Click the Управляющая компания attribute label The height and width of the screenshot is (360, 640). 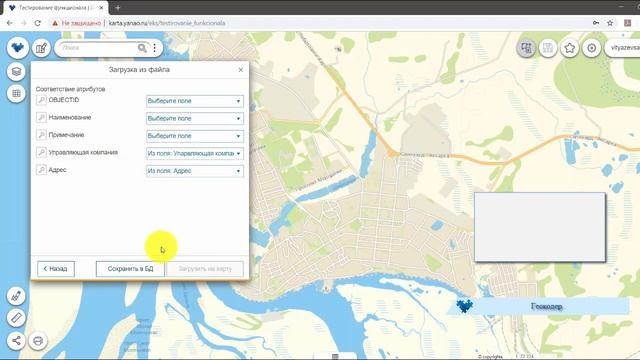point(83,153)
